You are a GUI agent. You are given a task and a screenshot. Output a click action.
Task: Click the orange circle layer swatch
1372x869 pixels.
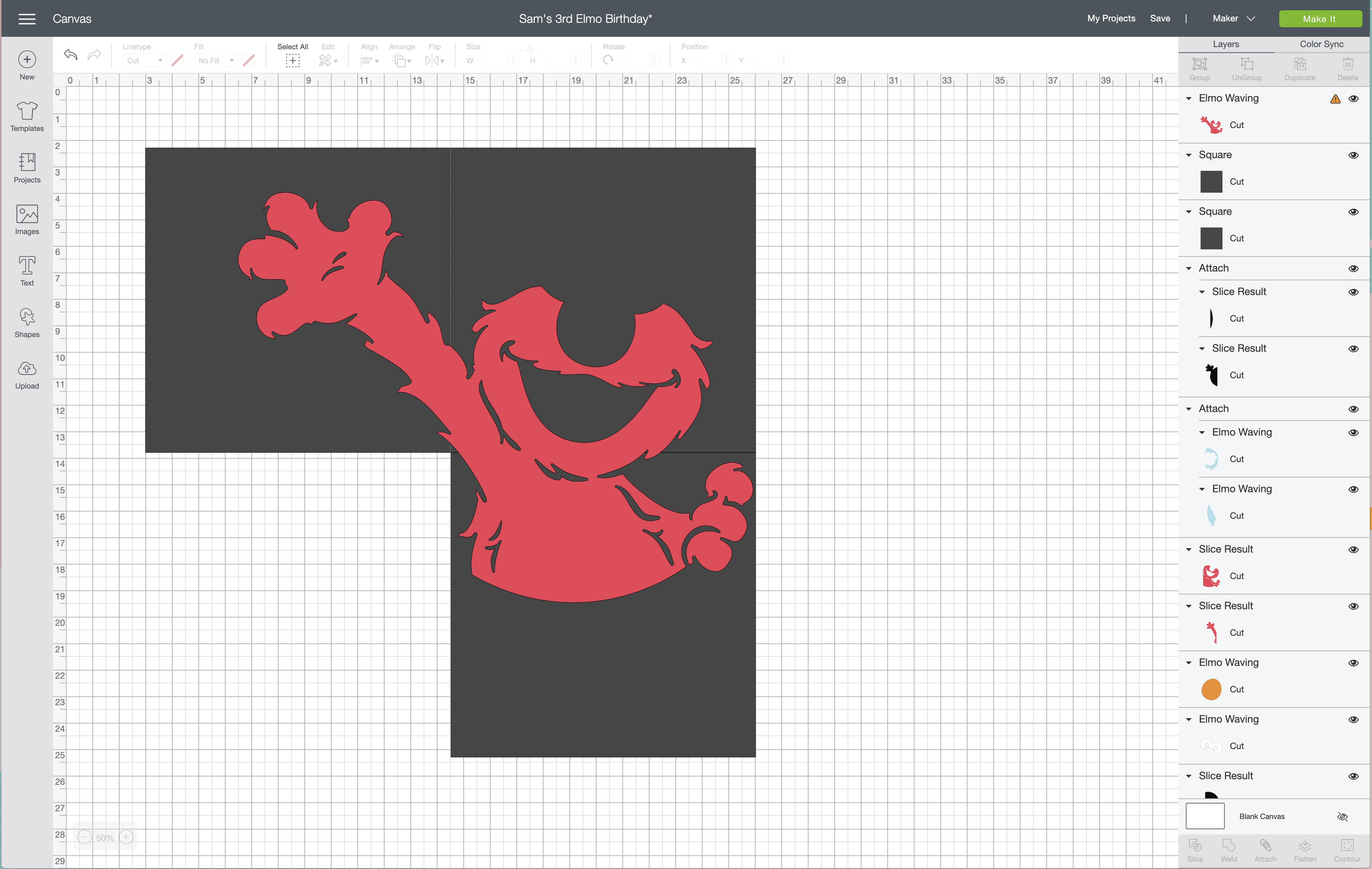1211,689
